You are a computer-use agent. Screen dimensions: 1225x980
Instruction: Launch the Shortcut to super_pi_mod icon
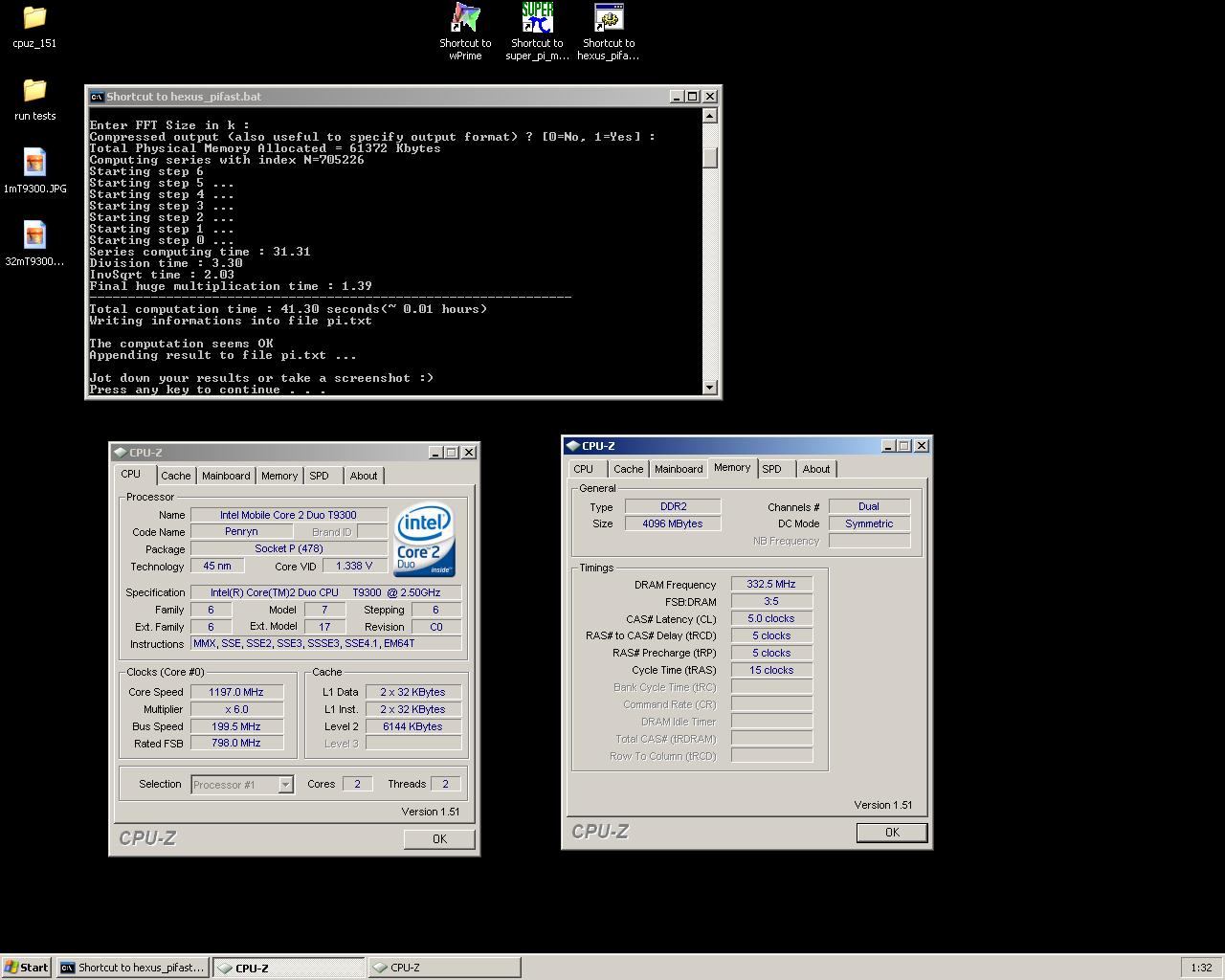(537, 17)
